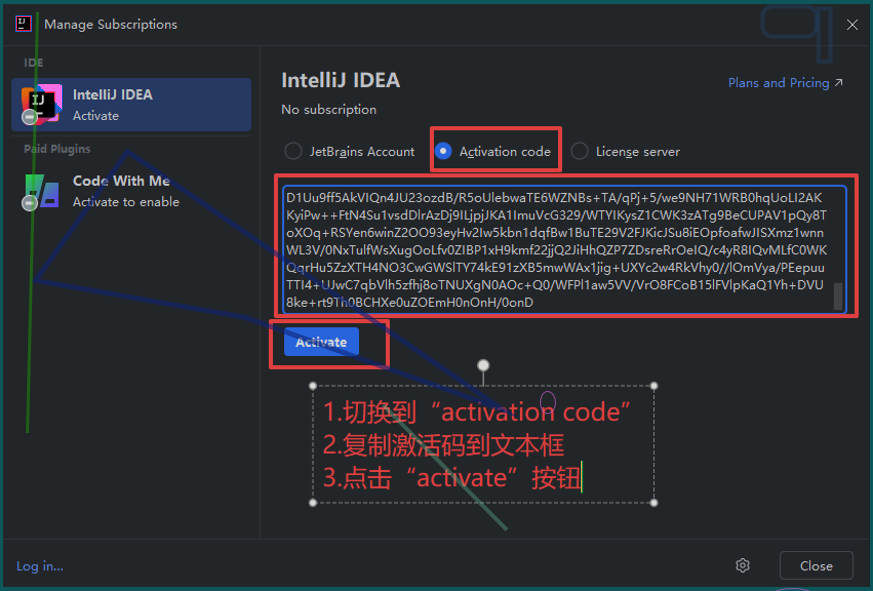Image resolution: width=873 pixels, height=591 pixels.
Task: Click the activation code scrollbar thumb
Action: (837, 296)
